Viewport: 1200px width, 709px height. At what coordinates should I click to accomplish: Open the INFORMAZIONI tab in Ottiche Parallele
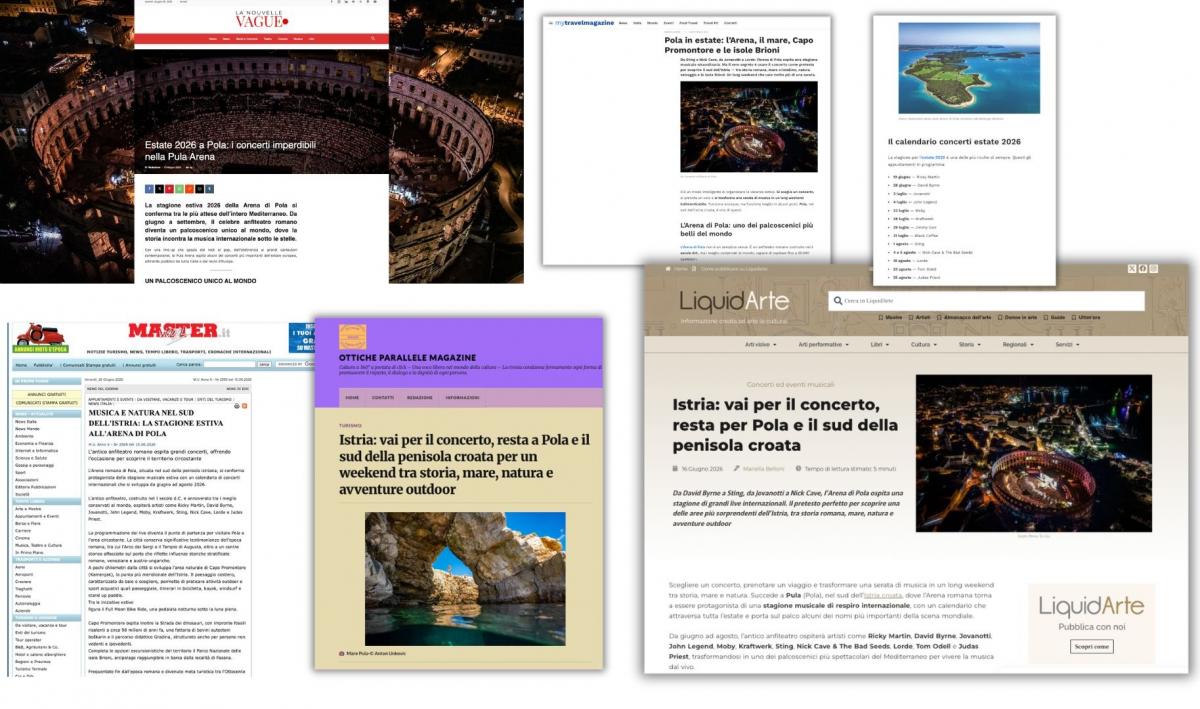[x=463, y=397]
